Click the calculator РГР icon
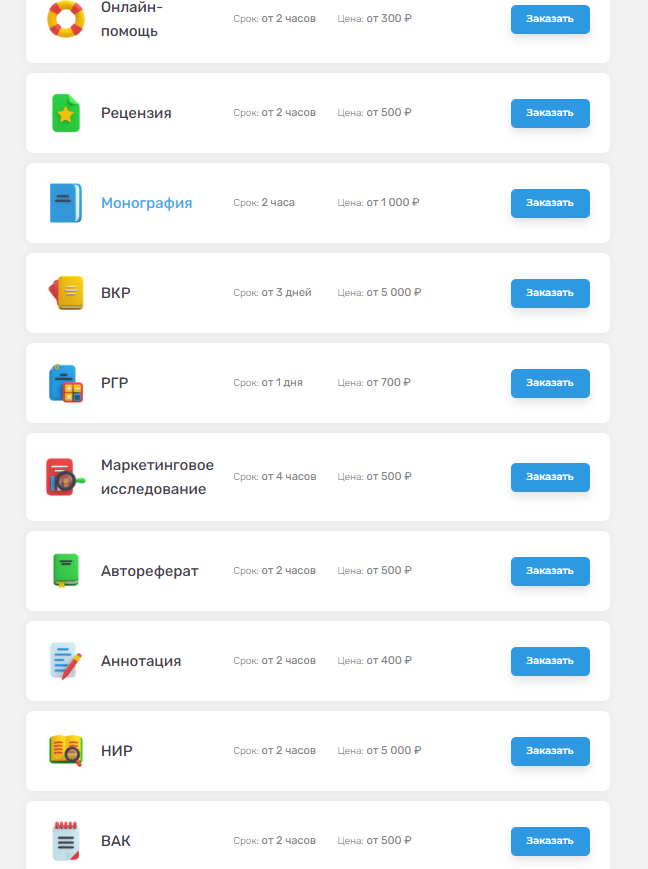Image resolution: width=648 pixels, height=869 pixels. point(66,383)
